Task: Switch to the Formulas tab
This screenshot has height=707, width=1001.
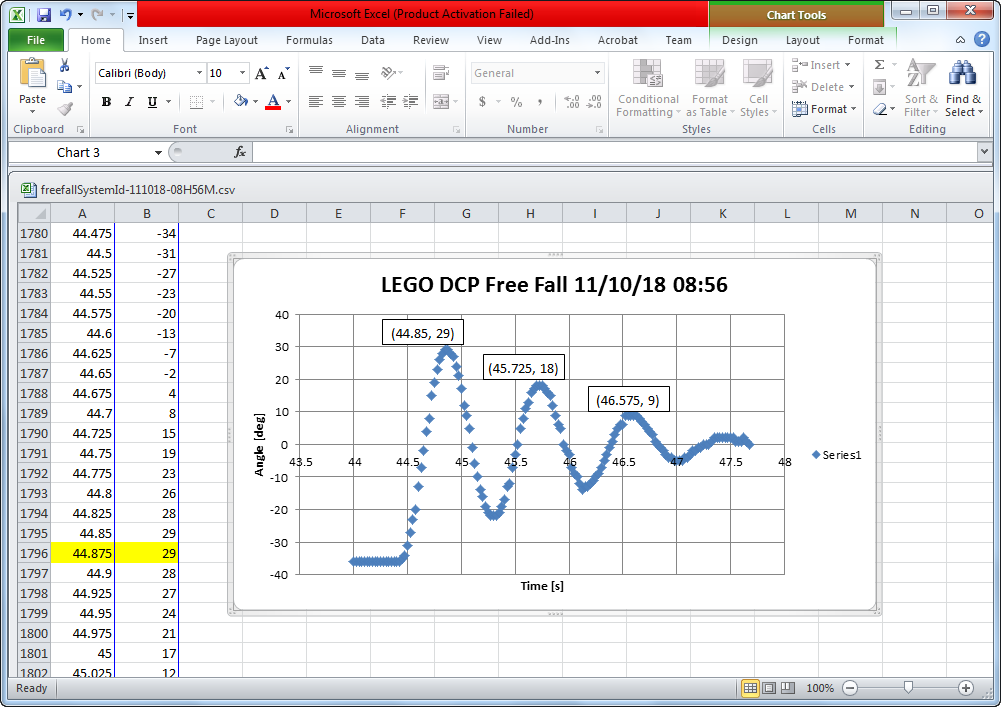Action: click(309, 40)
